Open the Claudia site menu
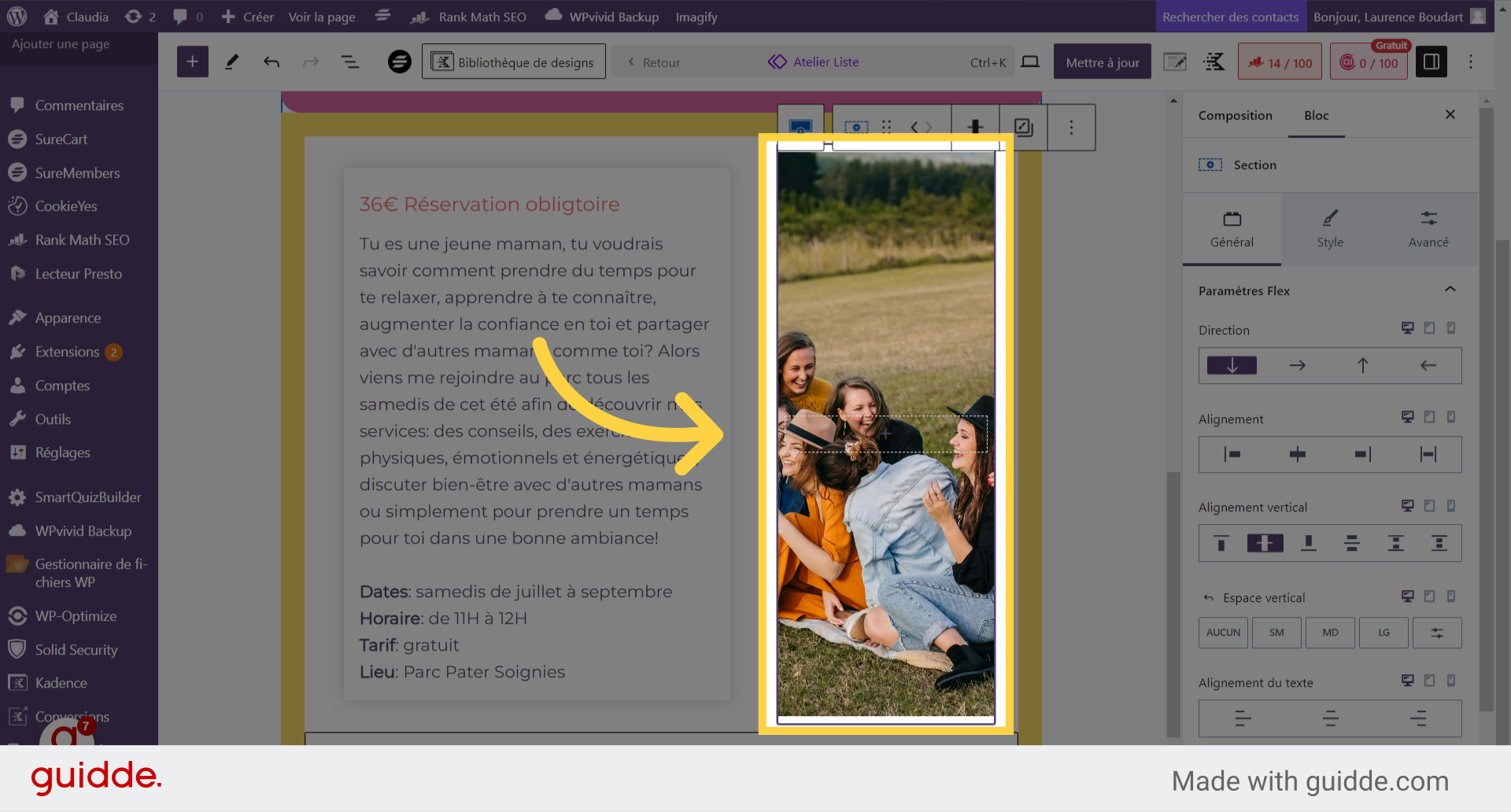 [76, 17]
